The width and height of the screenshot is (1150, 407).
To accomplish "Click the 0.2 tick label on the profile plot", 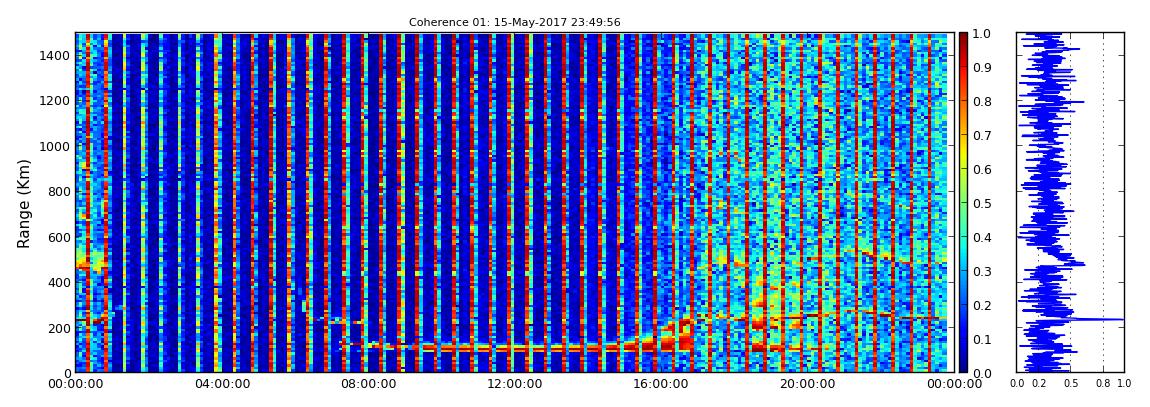I will click(x=1039, y=384).
